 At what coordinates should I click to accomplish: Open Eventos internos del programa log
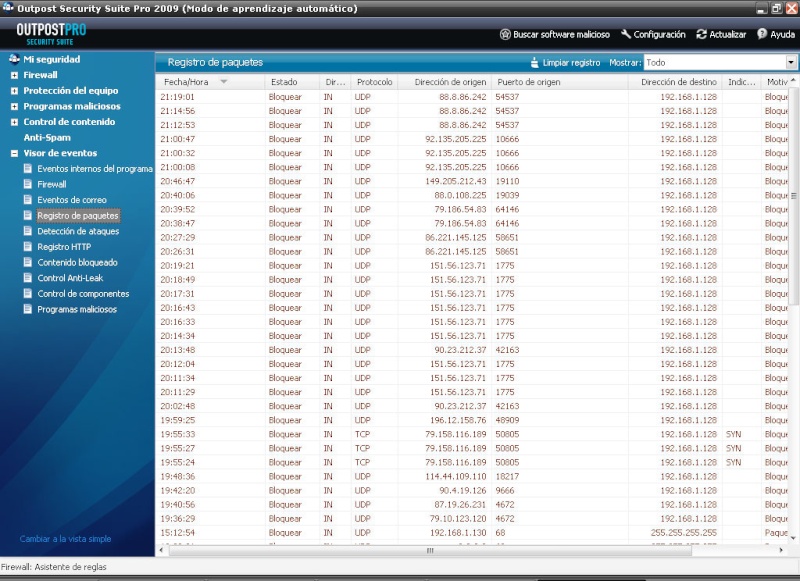(x=95, y=168)
